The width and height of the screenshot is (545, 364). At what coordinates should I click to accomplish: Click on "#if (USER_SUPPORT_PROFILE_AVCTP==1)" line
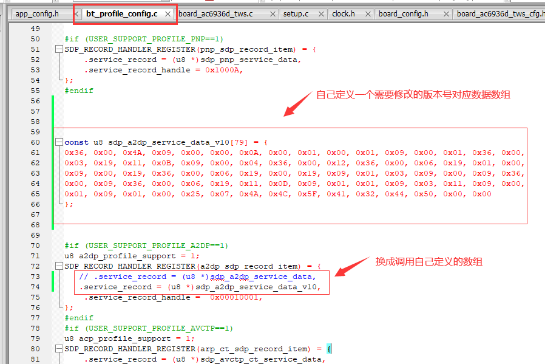pos(149,328)
